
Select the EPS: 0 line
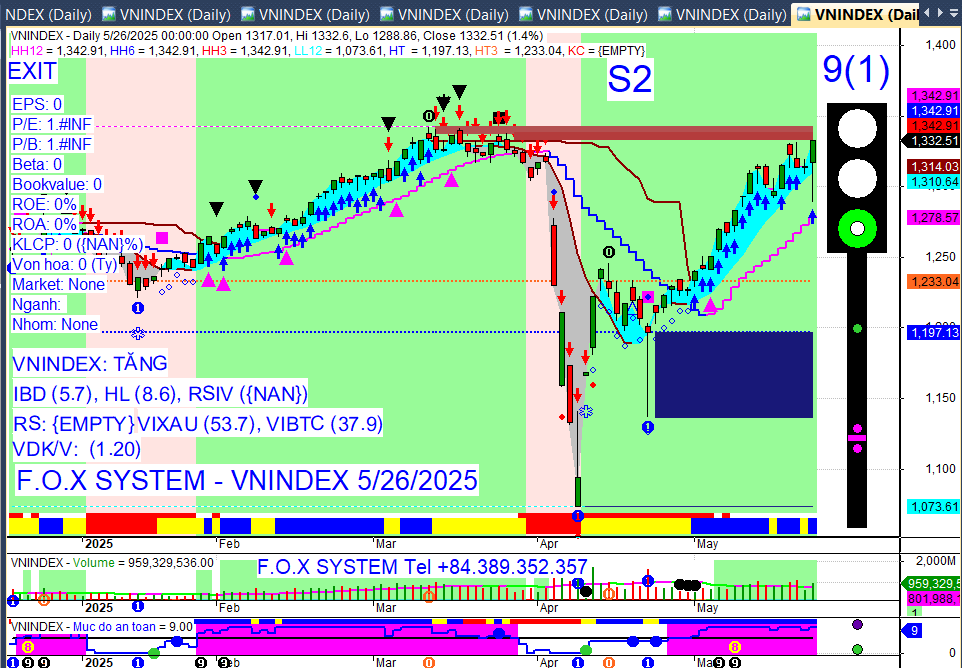(37, 104)
